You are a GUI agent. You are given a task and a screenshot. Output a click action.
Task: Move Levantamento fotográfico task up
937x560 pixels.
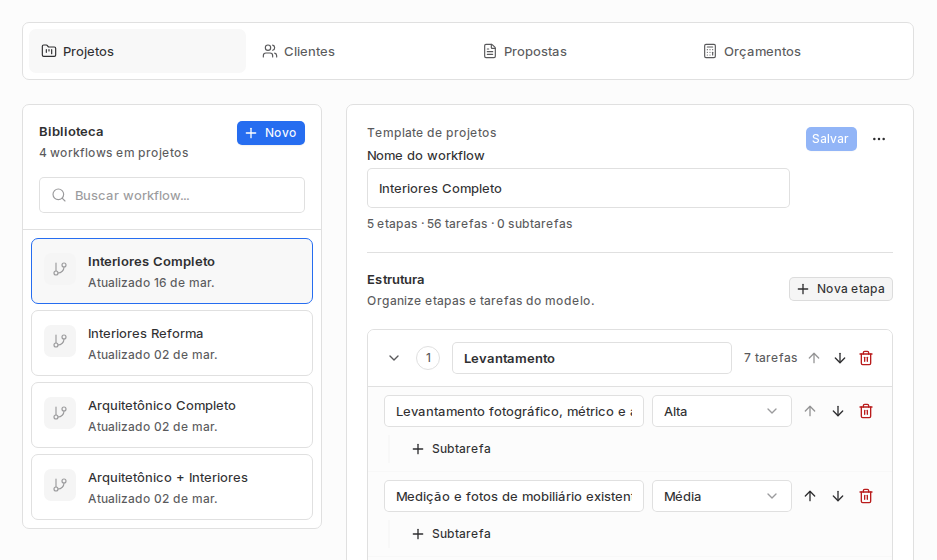[810, 411]
